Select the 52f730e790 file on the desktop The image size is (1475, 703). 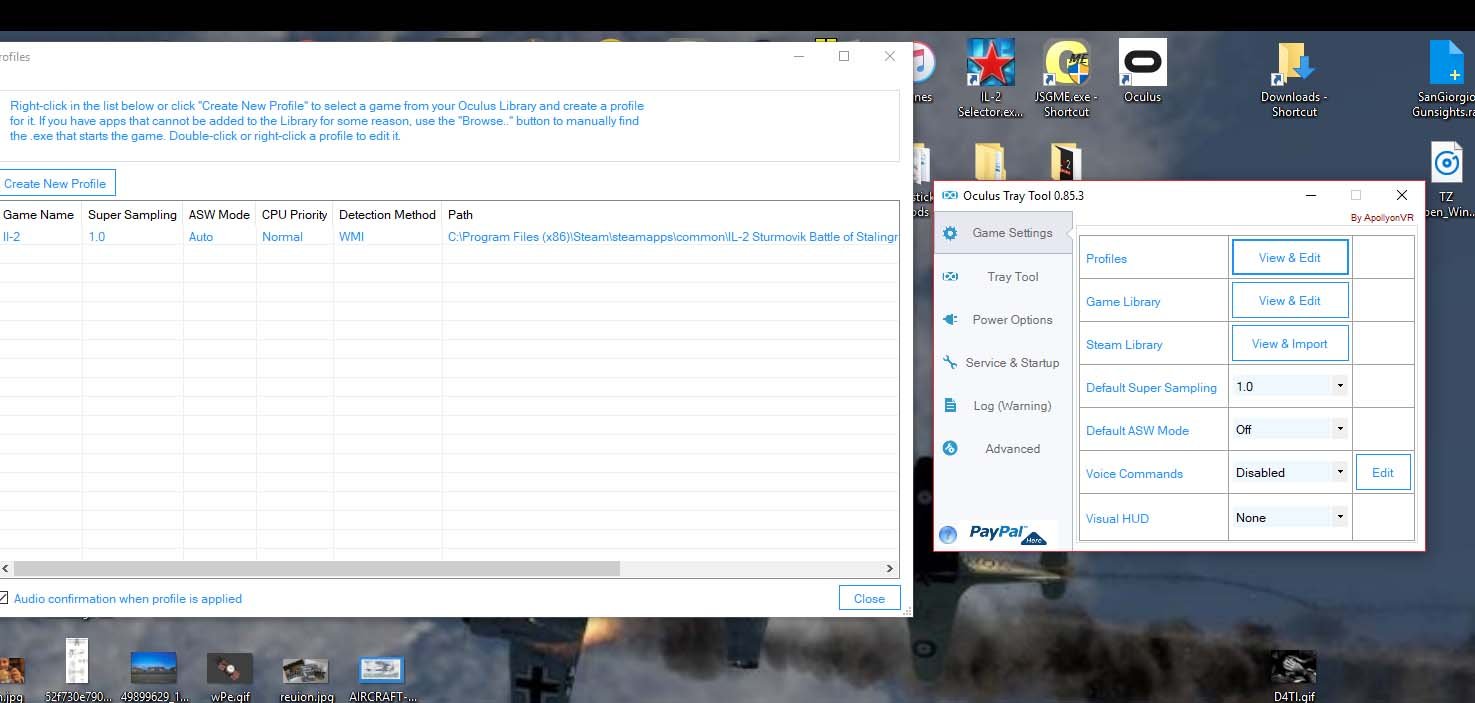coord(76,670)
